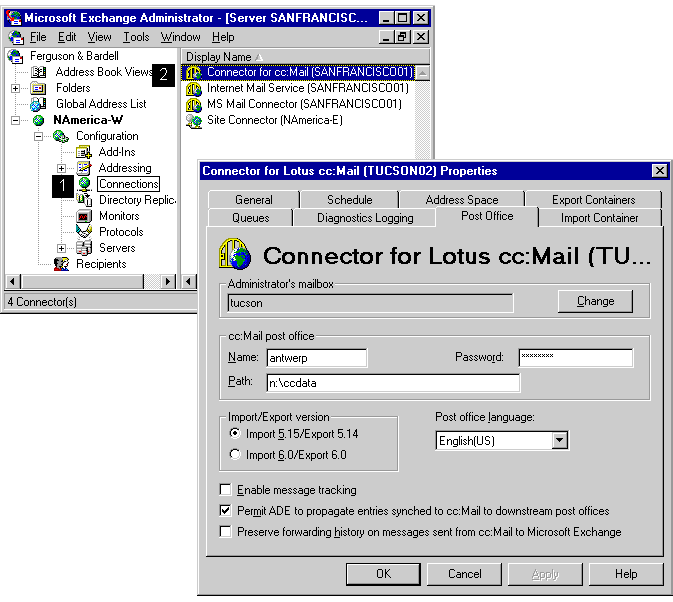The image size is (673, 602).
Task: Enable message tracking checkbox
Action: [225, 490]
